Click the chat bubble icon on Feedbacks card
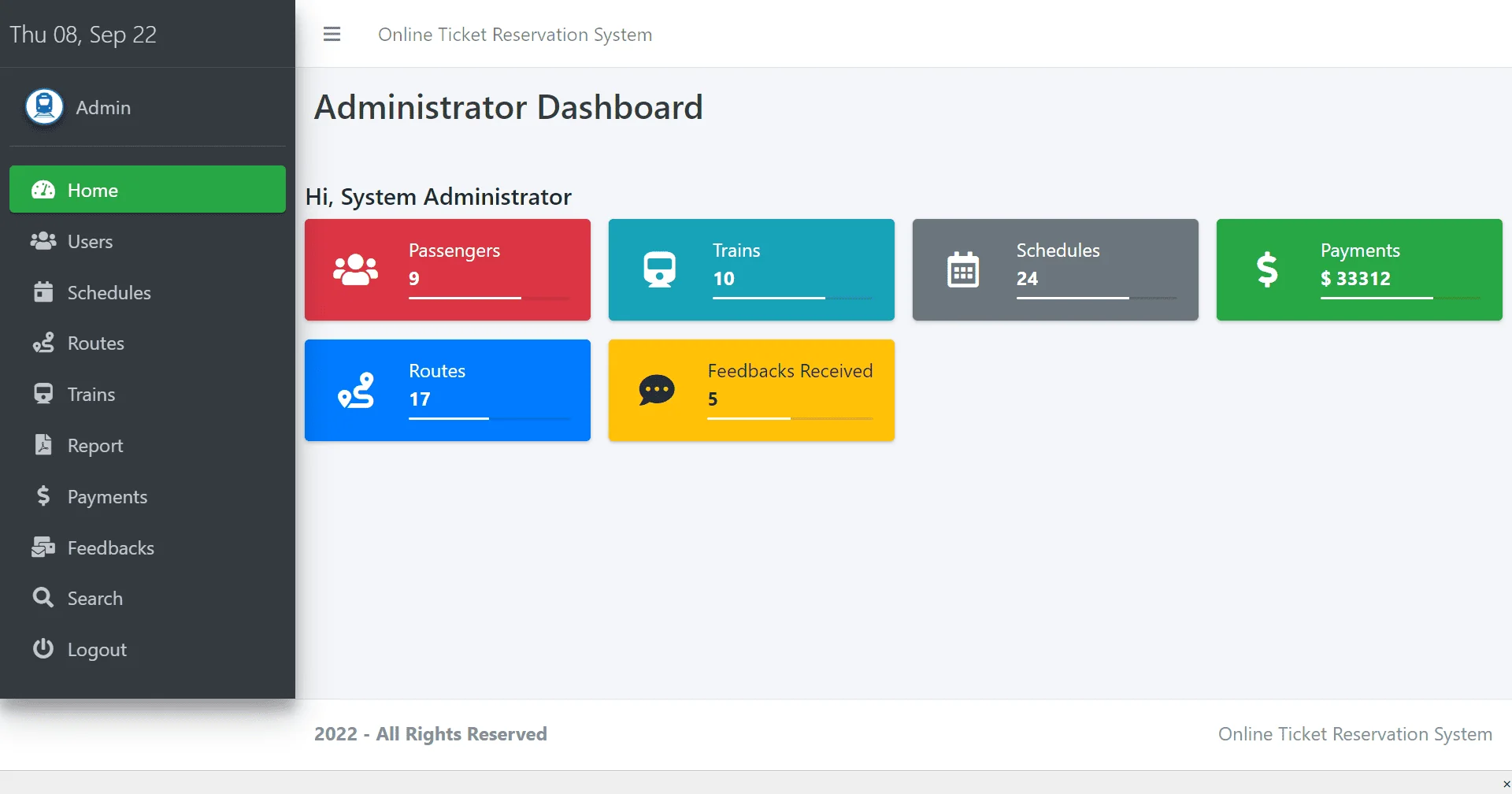 coord(657,390)
